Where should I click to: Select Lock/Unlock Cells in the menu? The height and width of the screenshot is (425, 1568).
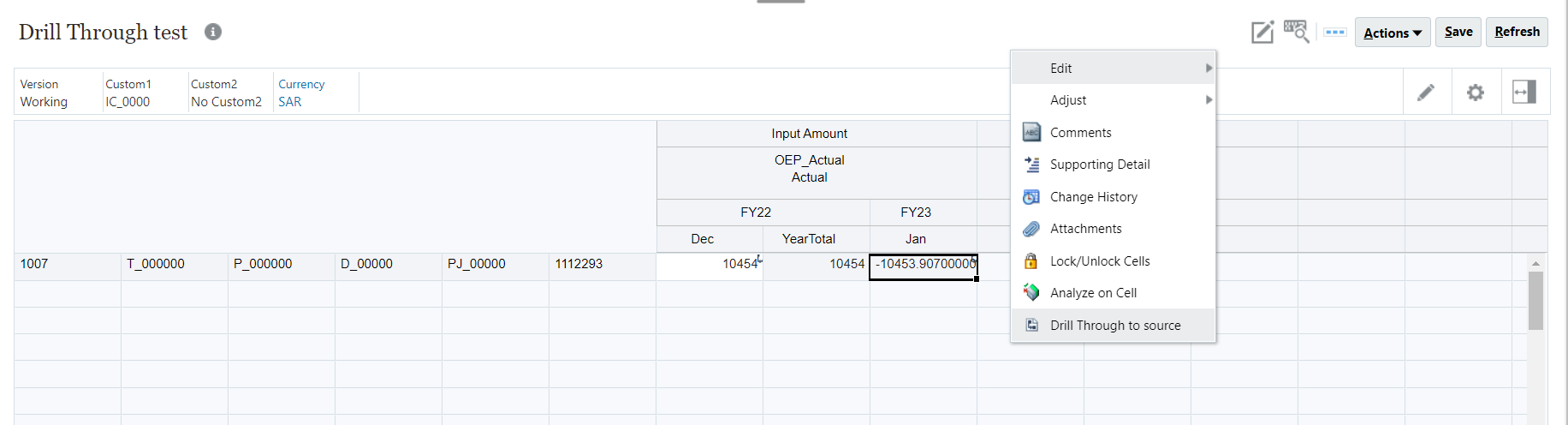[x=1100, y=261]
